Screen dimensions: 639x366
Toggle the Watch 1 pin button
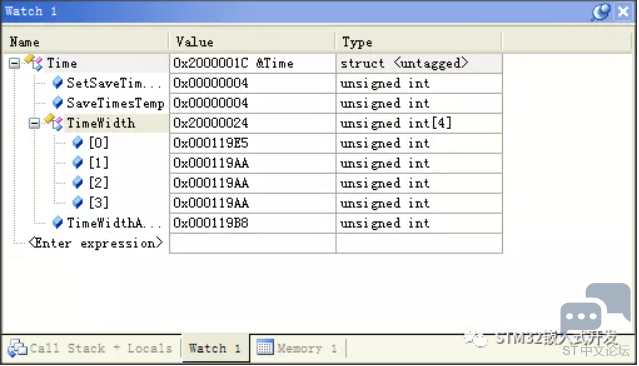pos(601,11)
